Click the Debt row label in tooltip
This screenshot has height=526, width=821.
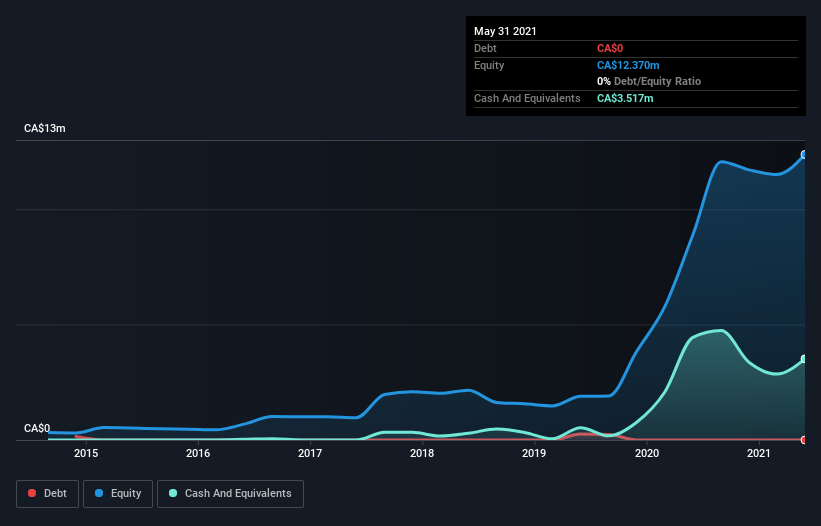(485, 49)
